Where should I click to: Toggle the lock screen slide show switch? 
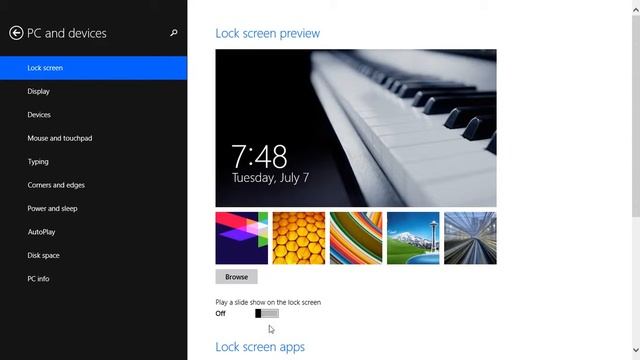pyautogui.click(x=267, y=313)
